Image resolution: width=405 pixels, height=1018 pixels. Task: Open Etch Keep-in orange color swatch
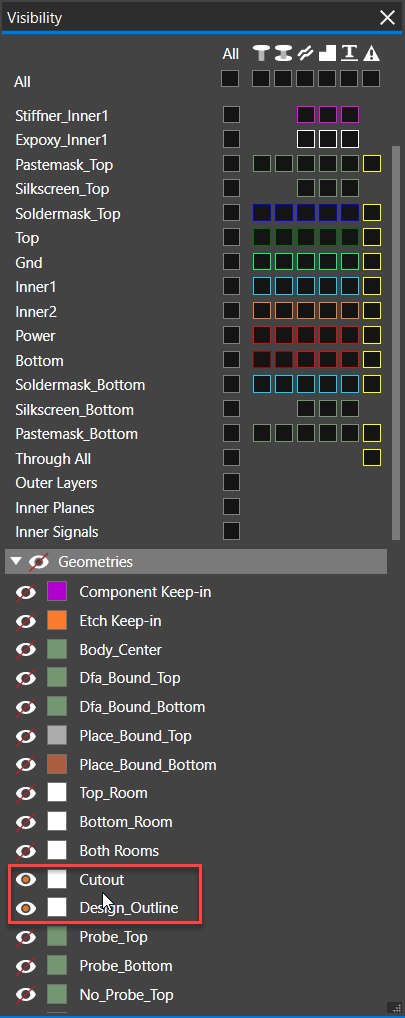(57, 621)
